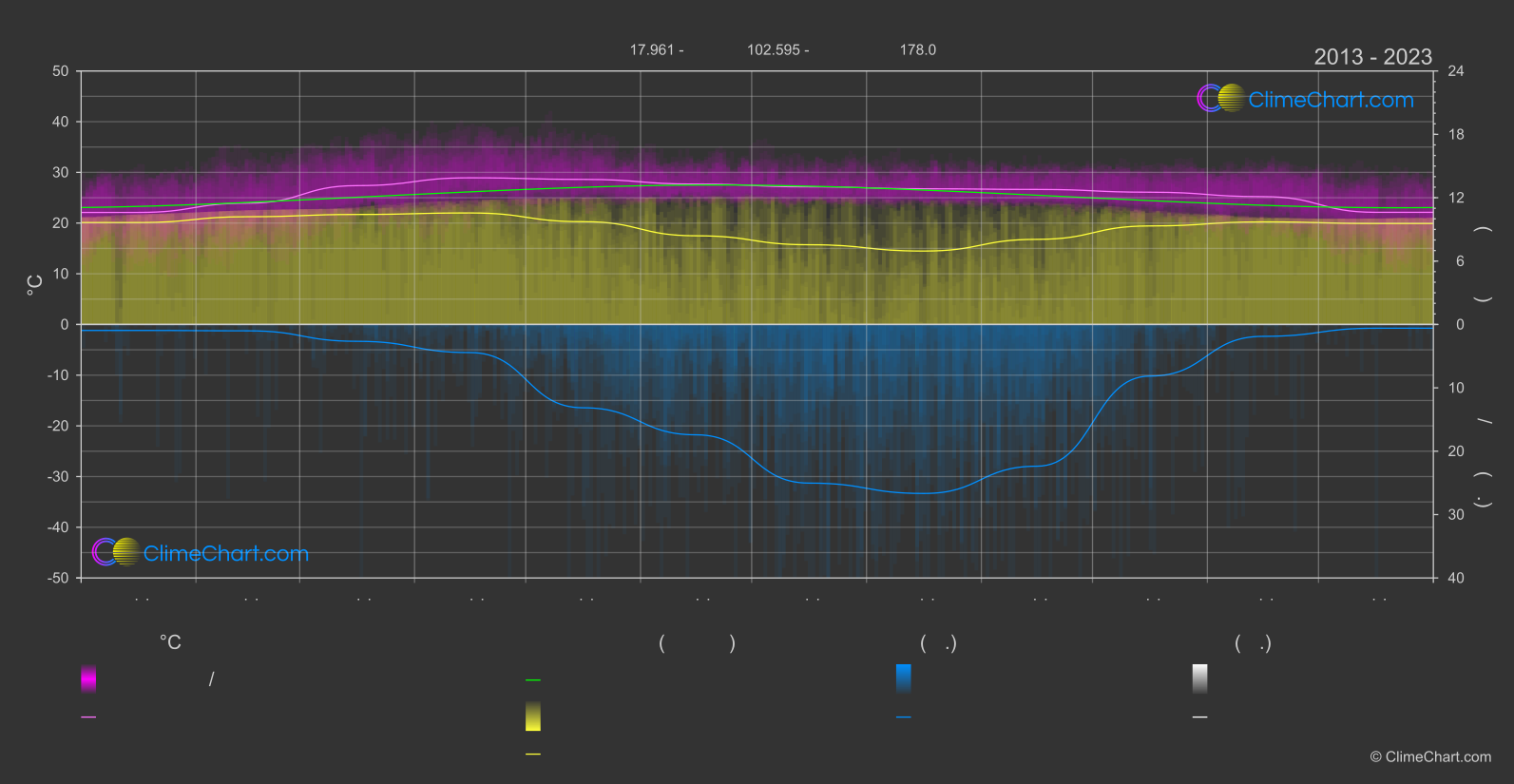Click the 2013 - 2023 year range label
The image size is (1514, 784).
(x=1372, y=57)
